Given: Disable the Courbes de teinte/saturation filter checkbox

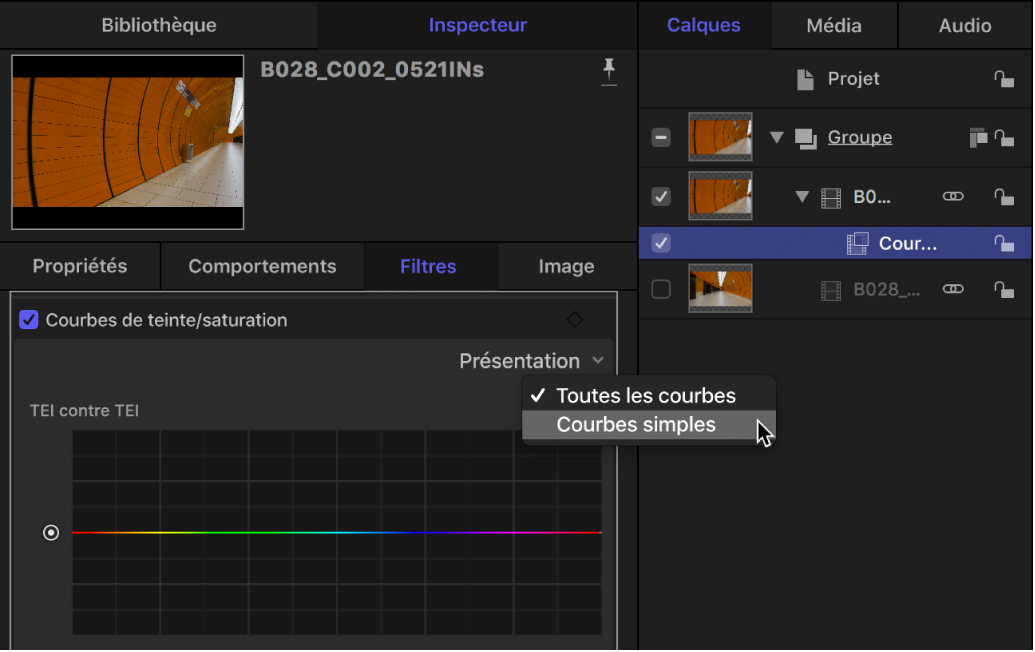Looking at the screenshot, I should pyautogui.click(x=29, y=320).
